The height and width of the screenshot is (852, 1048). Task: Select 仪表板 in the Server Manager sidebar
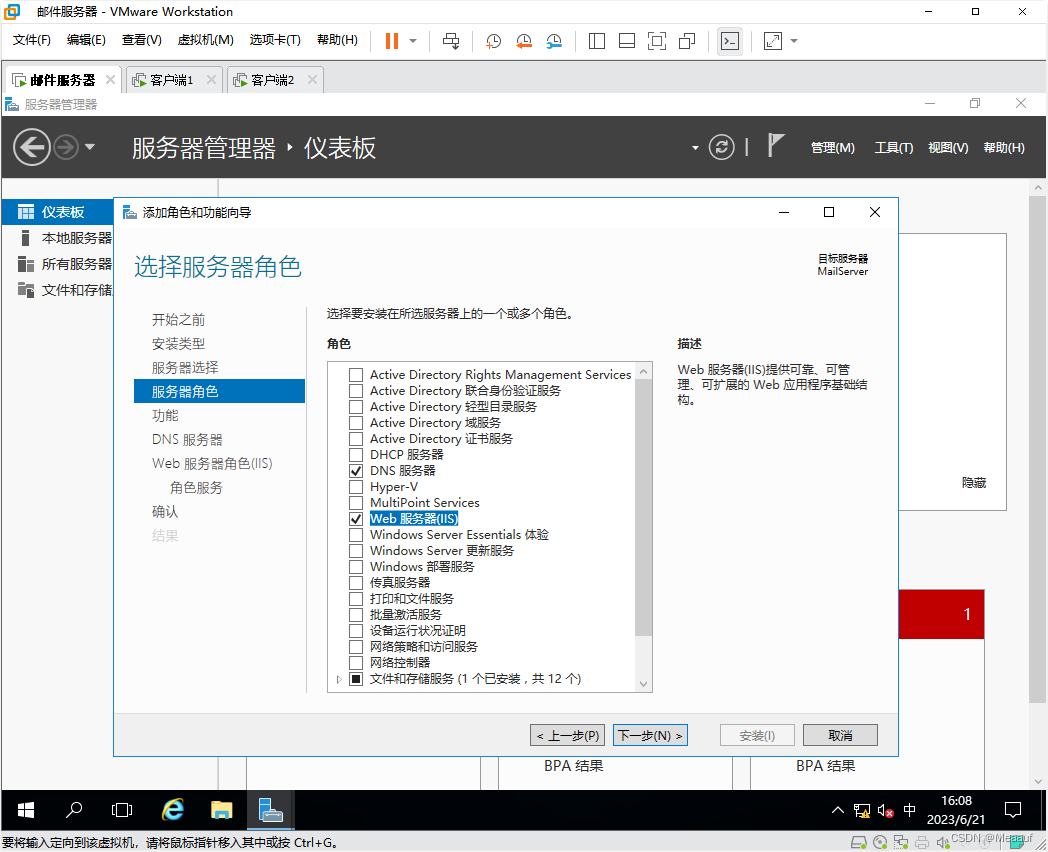[x=57, y=212]
